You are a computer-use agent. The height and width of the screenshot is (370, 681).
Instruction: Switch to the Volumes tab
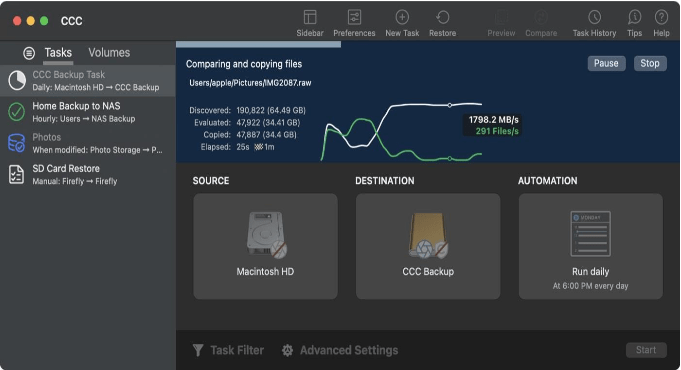(109, 53)
